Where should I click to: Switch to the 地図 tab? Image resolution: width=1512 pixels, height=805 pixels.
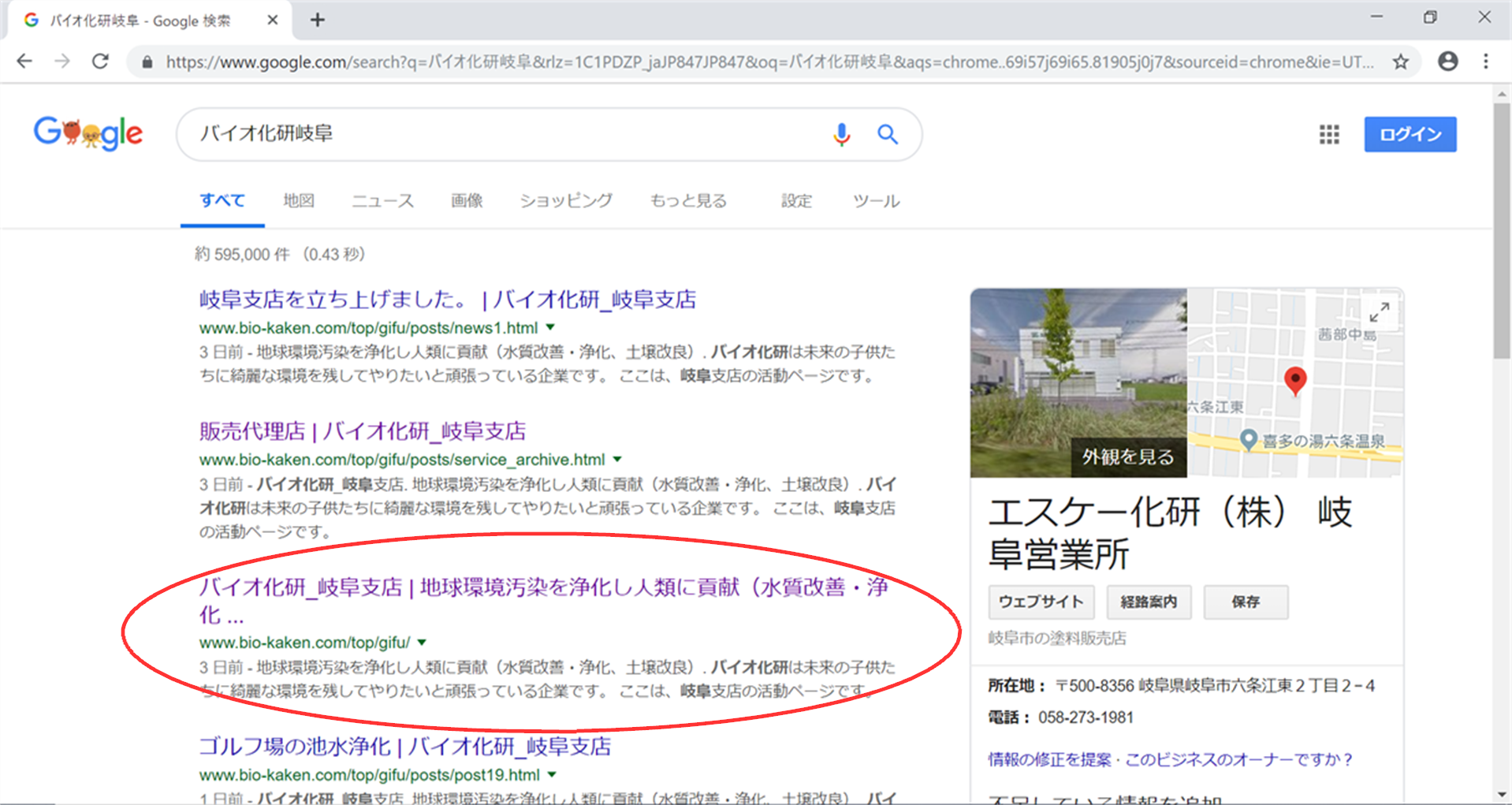coord(299,201)
